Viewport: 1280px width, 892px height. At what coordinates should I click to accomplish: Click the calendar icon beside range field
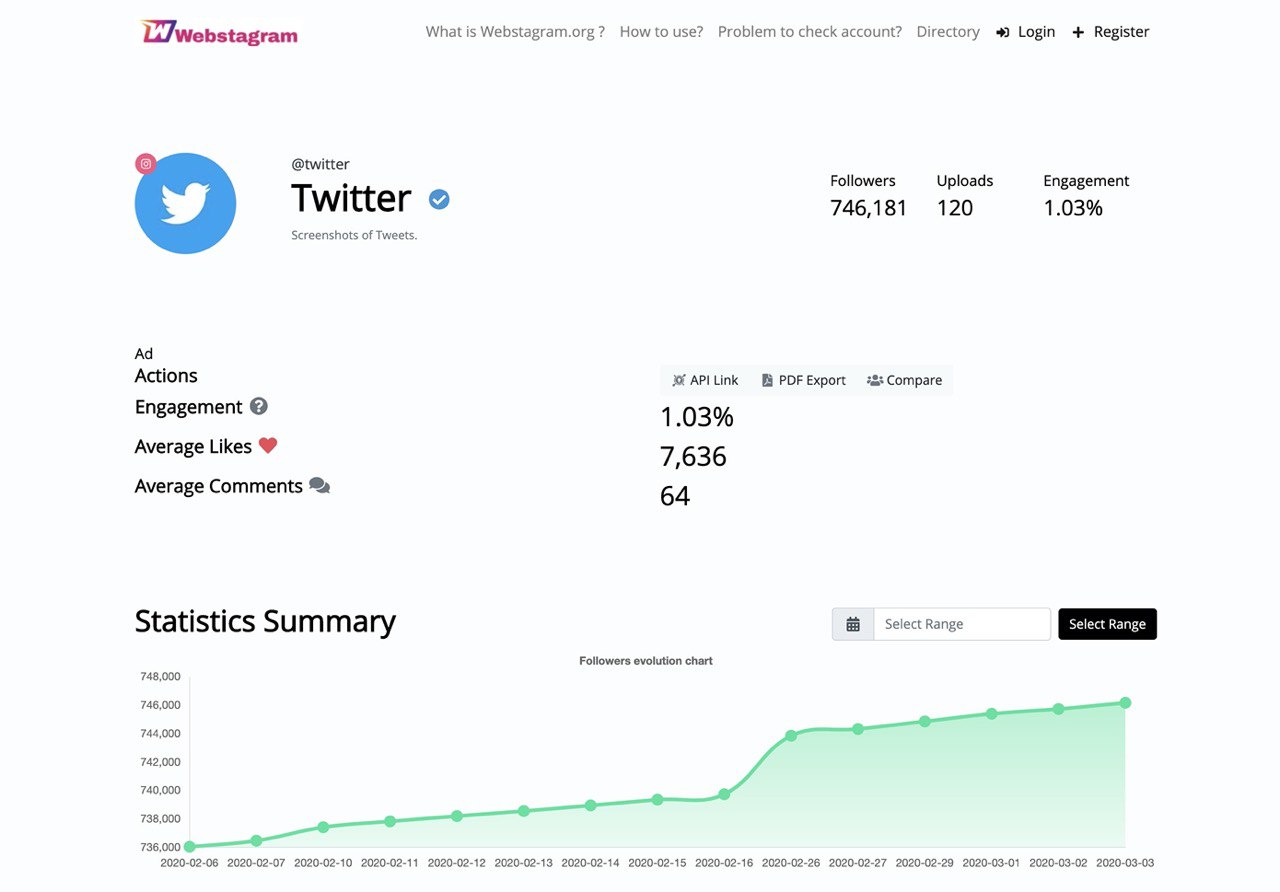point(853,624)
